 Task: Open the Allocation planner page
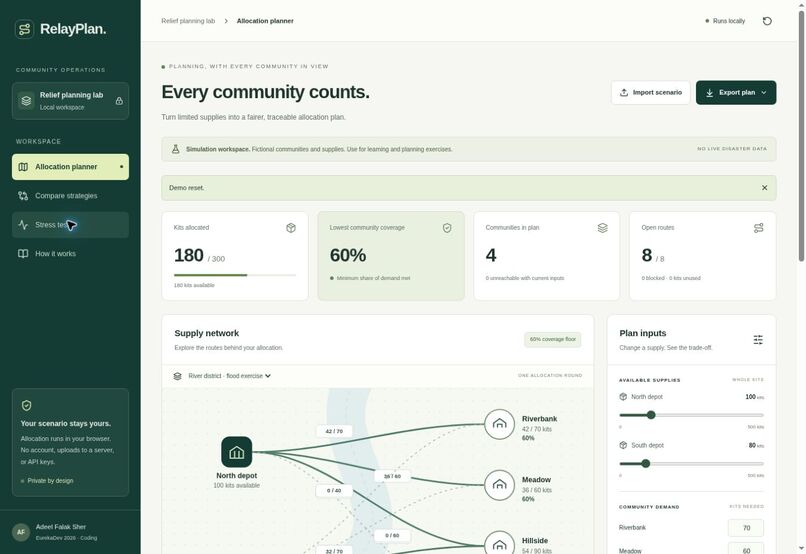70,167
